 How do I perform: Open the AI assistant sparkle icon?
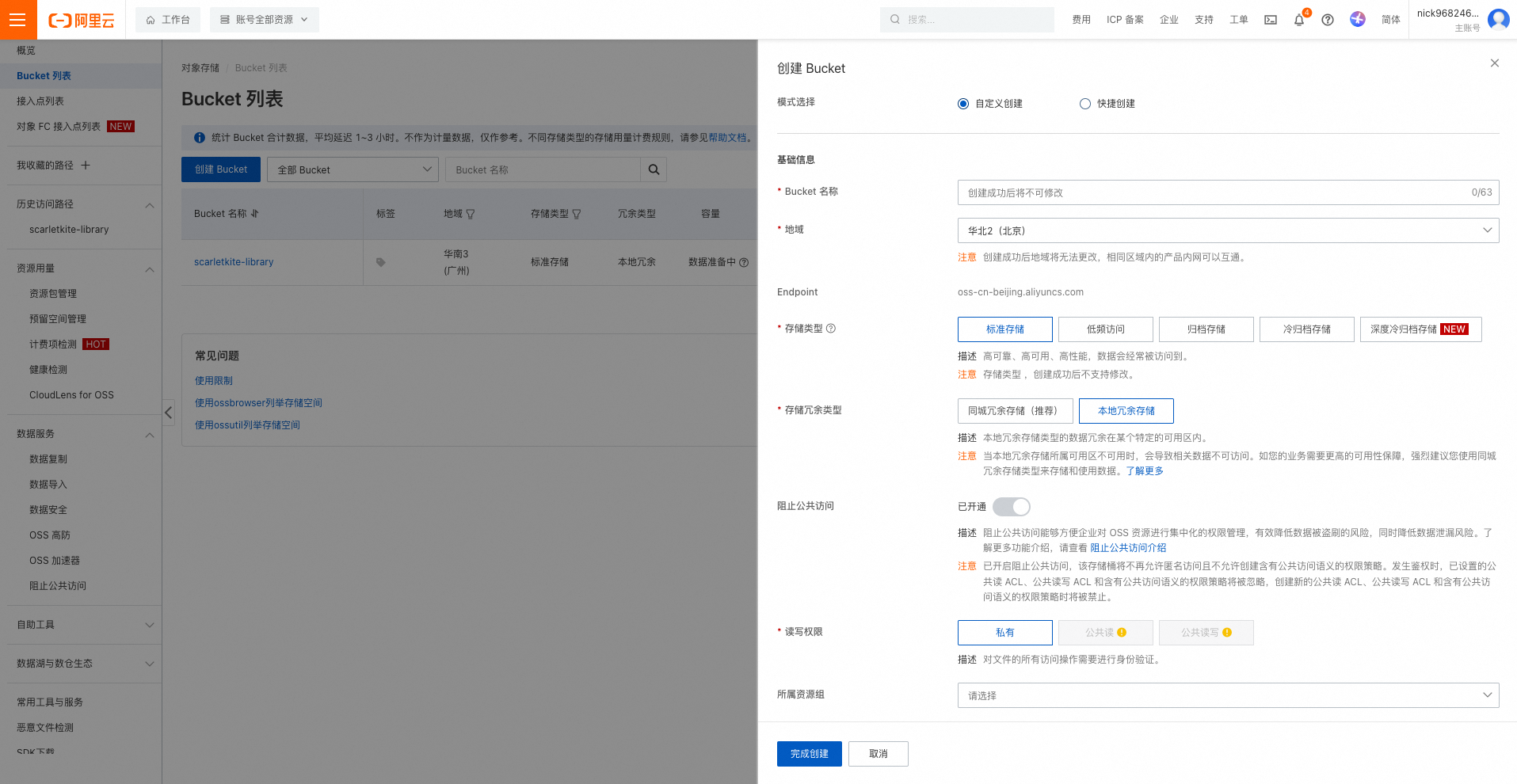(1358, 19)
